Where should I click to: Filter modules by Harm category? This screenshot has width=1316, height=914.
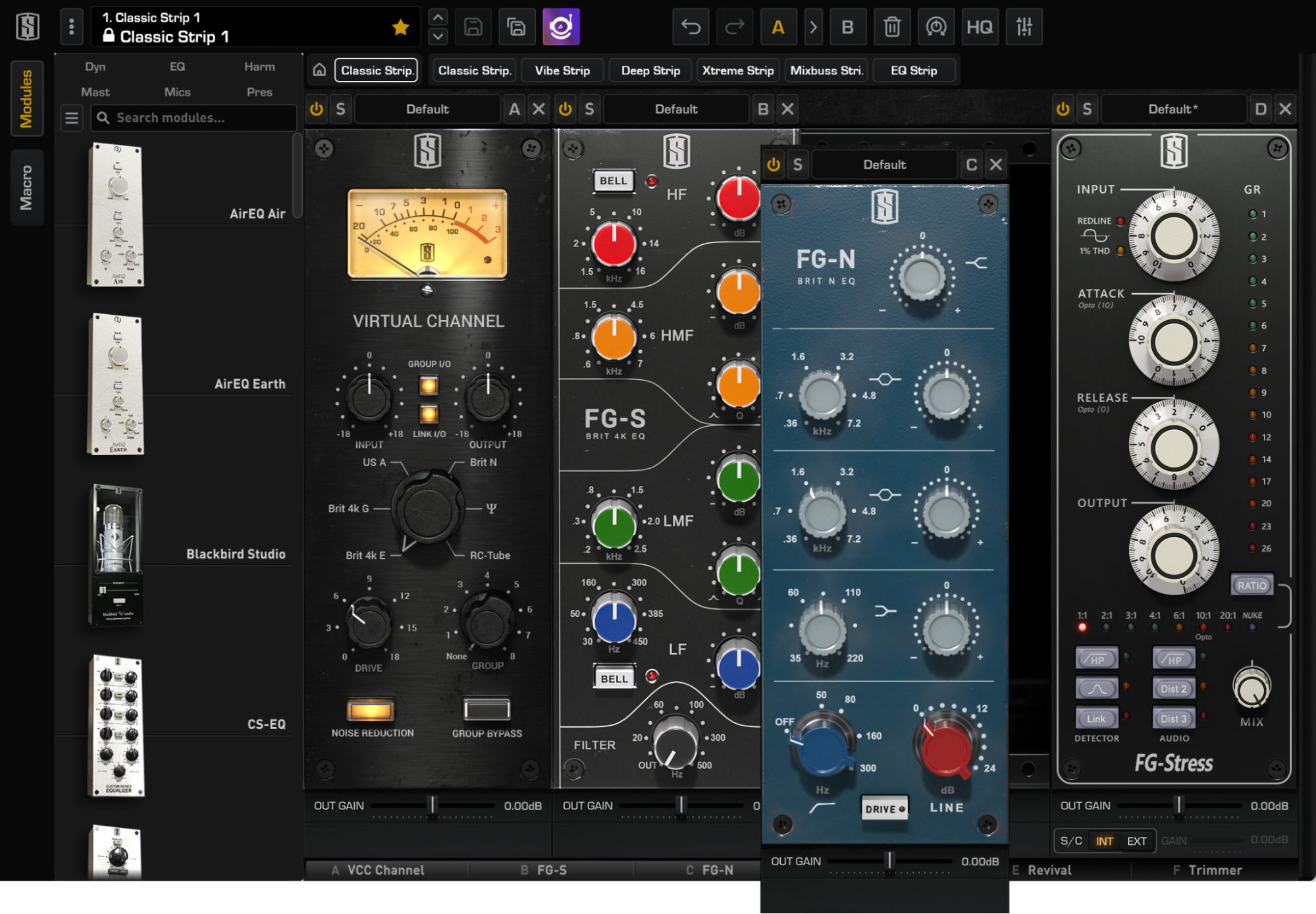click(x=259, y=67)
